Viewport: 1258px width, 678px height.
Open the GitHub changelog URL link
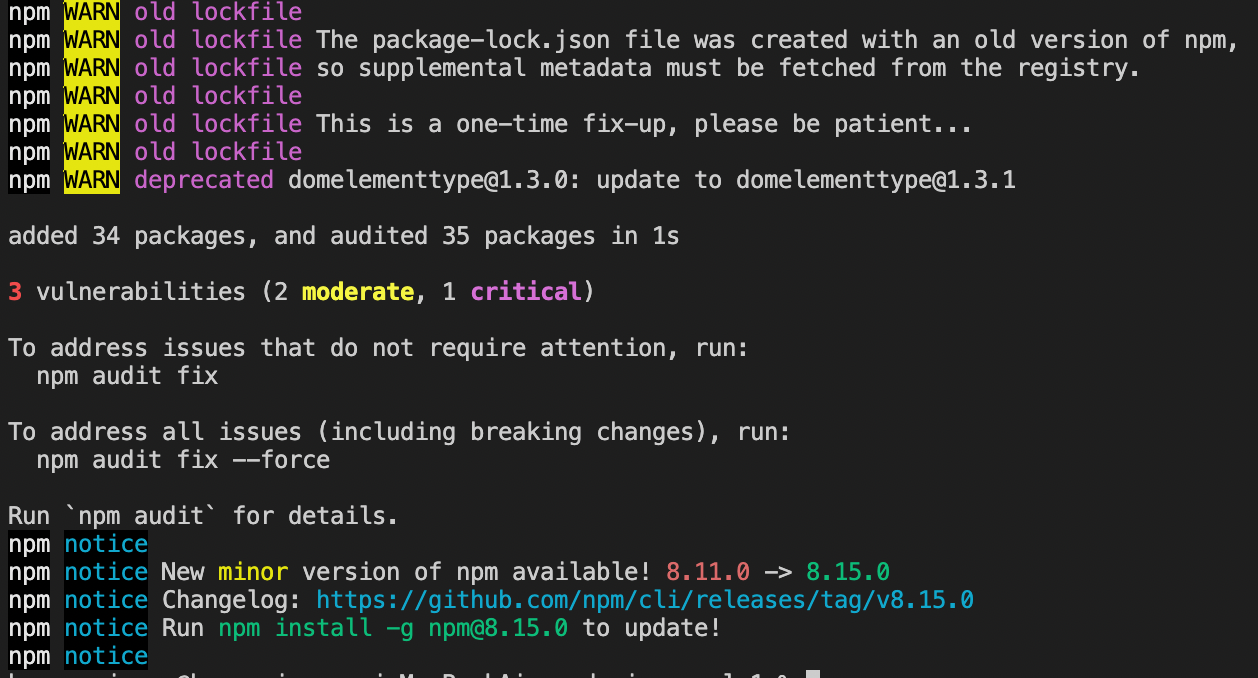click(645, 600)
